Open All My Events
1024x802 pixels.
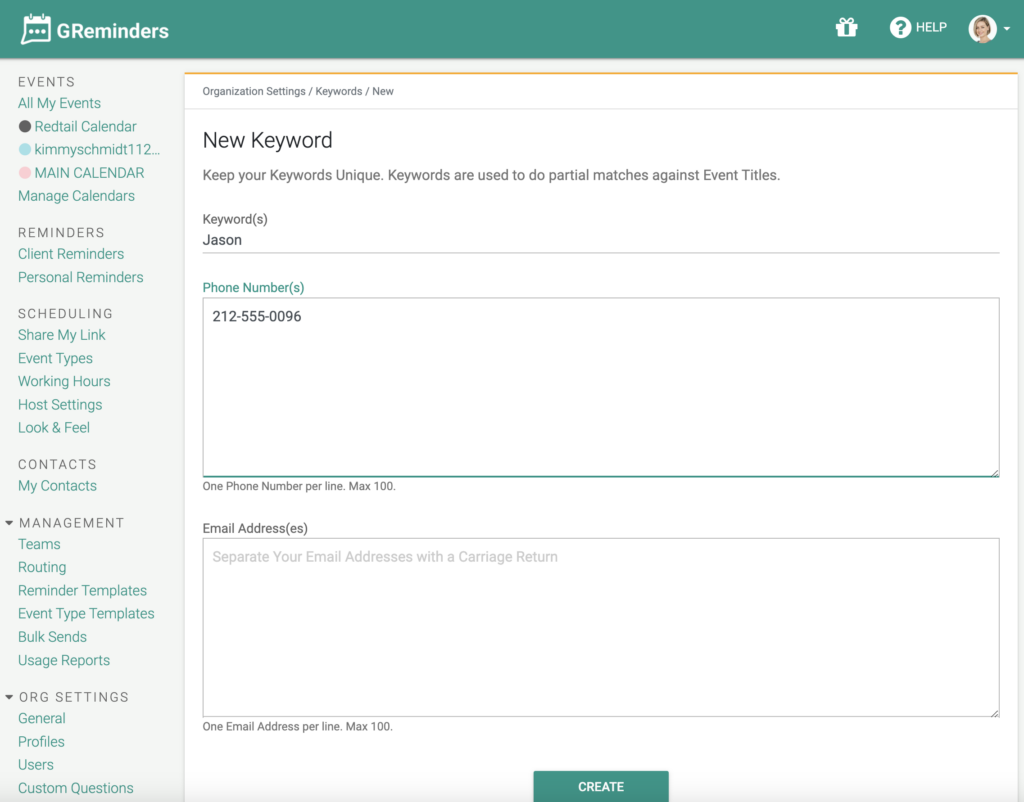[x=59, y=103]
